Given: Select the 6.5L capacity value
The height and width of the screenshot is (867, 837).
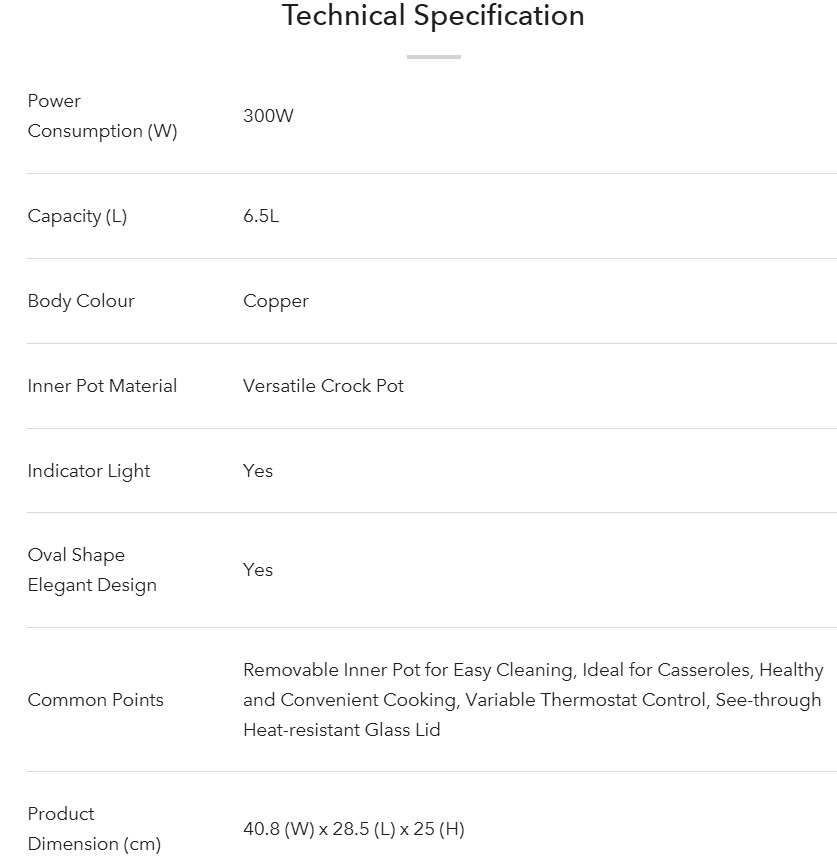Looking at the screenshot, I should [x=261, y=216].
